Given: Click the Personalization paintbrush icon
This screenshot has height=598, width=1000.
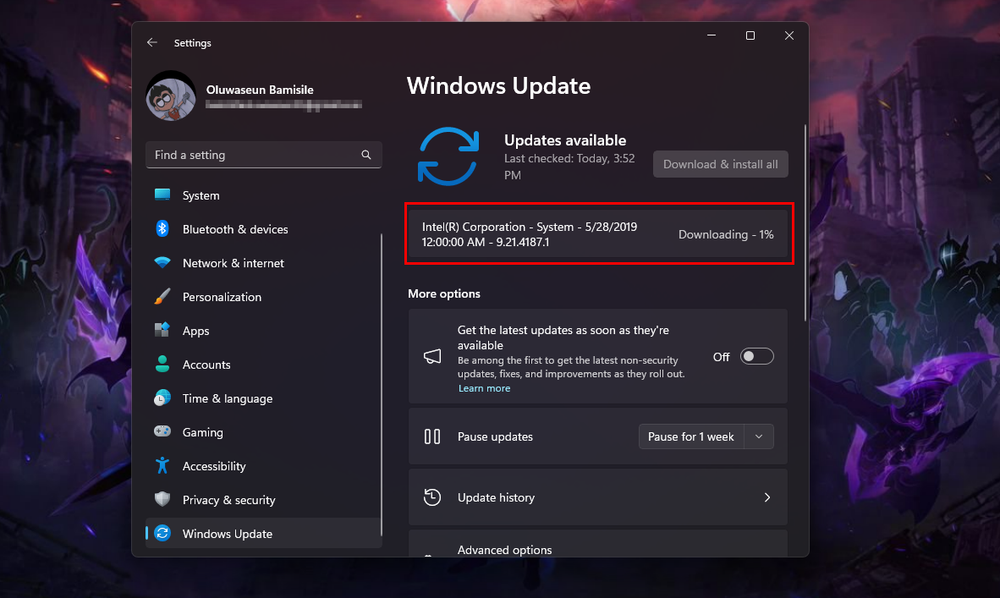Looking at the screenshot, I should [162, 297].
